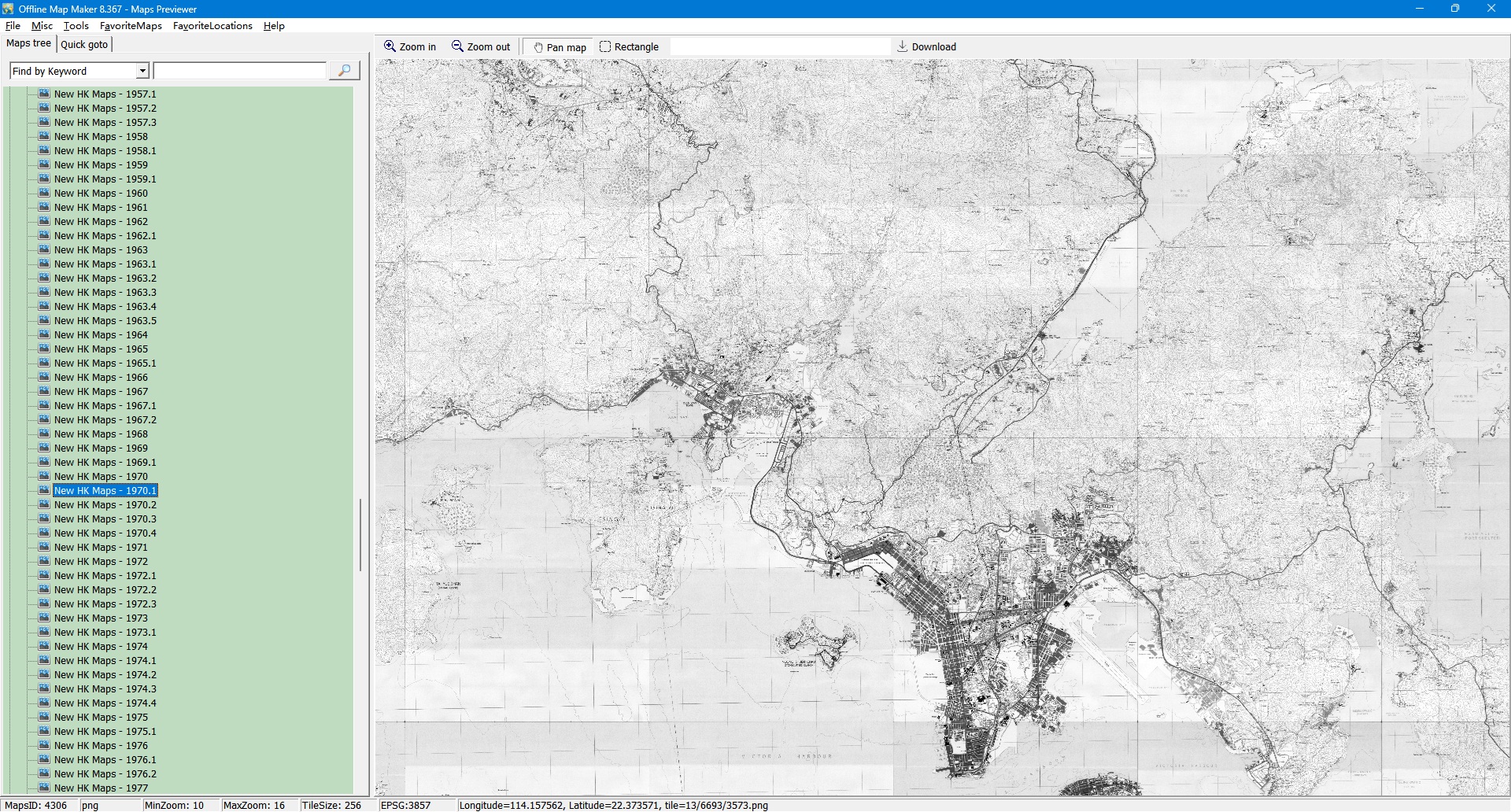This screenshot has width=1511, height=812.
Task: Select New HK Maps - 1960 entry
Action: point(101,194)
